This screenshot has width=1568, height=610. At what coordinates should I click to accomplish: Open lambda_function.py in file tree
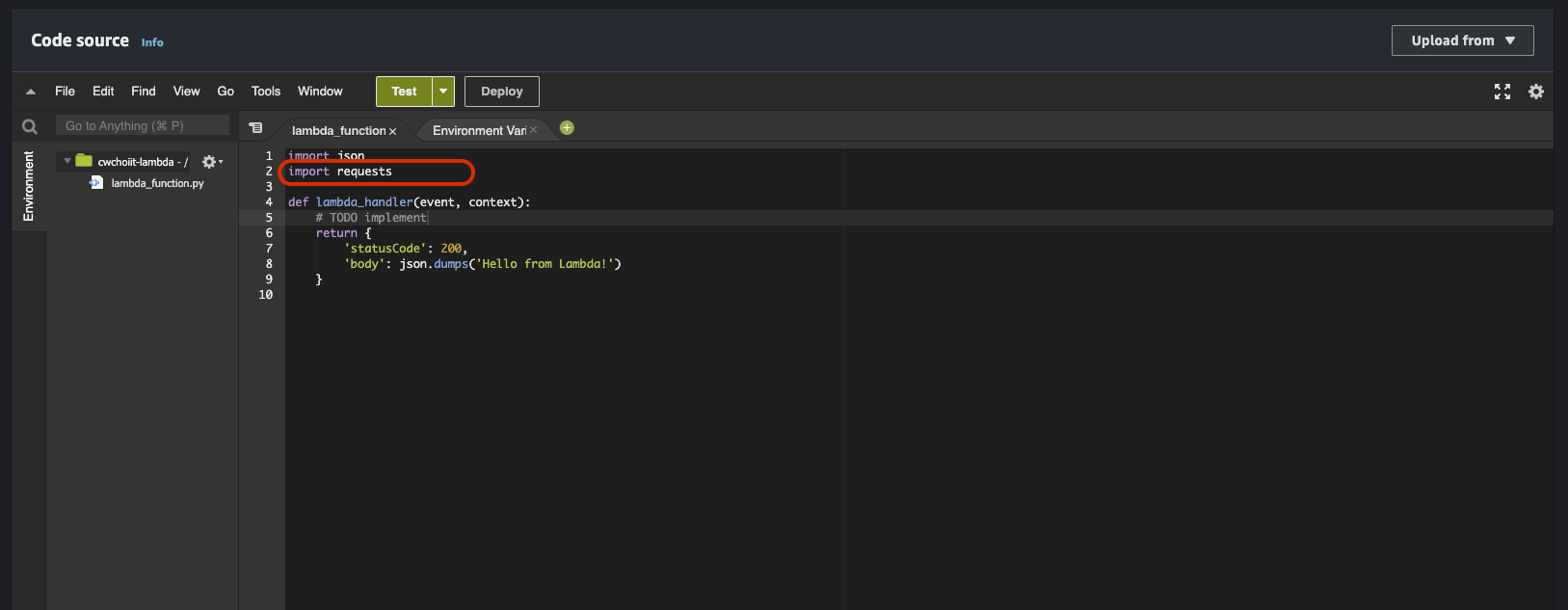(157, 183)
